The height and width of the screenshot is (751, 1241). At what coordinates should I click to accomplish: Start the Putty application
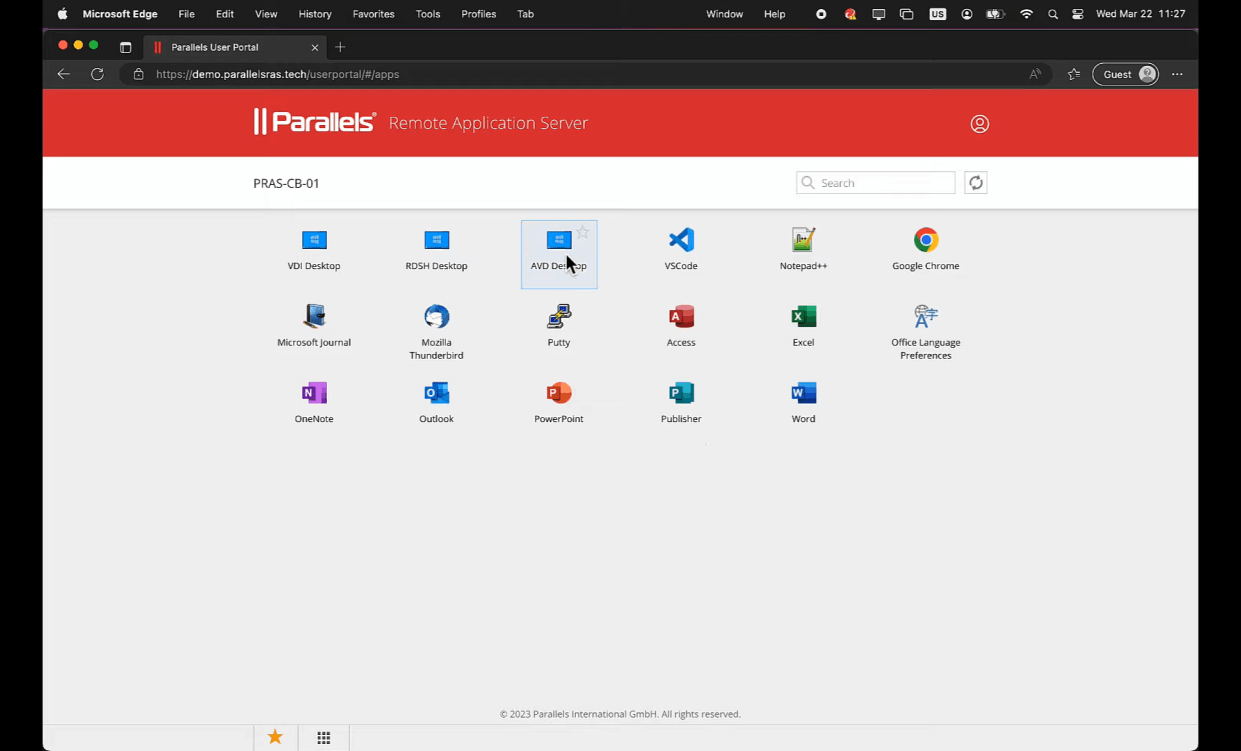[558, 318]
